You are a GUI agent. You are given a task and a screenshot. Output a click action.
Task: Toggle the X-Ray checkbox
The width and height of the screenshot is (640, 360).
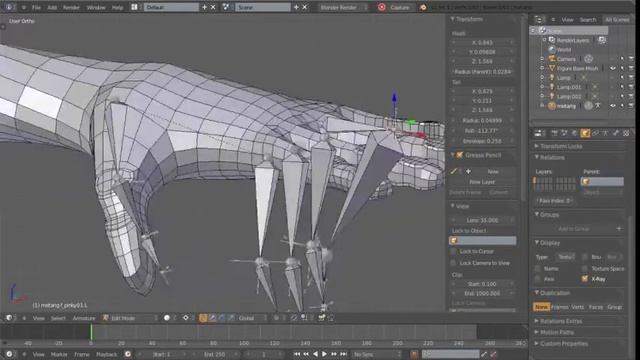[584, 279]
